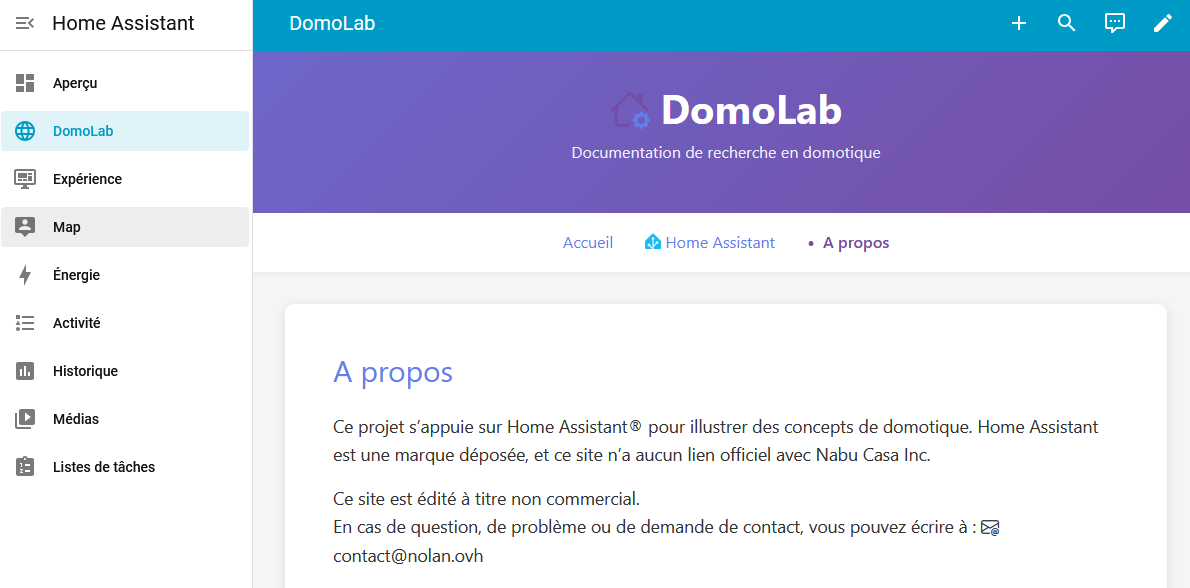Open the Home Assistant navigation link
1190x588 pixels.
click(710, 242)
